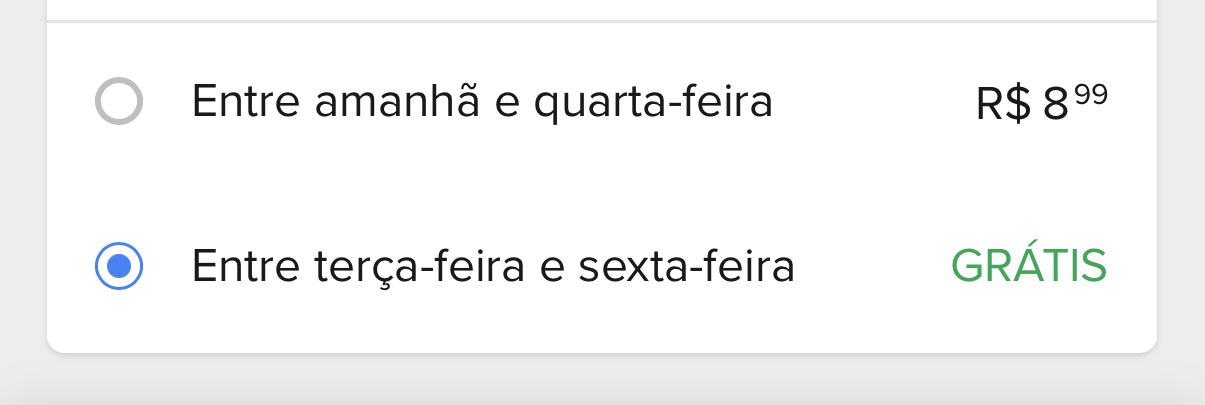The width and height of the screenshot is (1205, 405).
Task: Click the R$ 8,99 shipping price
Action: (1041, 103)
